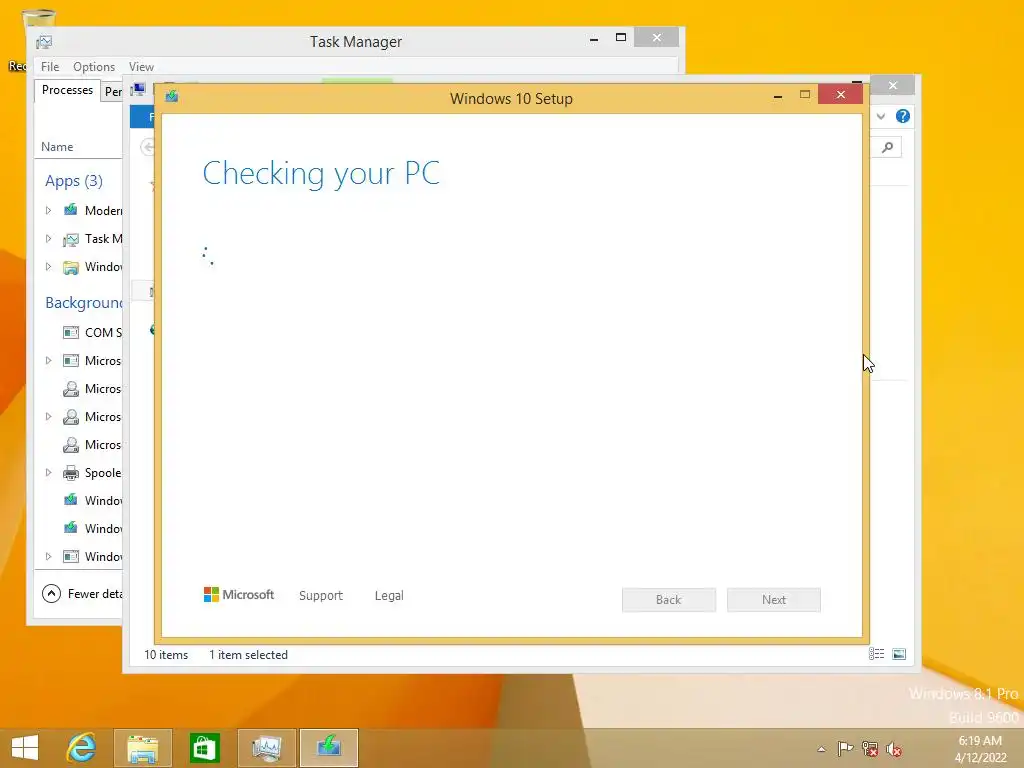This screenshot has height=768, width=1024.
Task: Select the Processes tab in Task Manager
Action: [x=67, y=90]
